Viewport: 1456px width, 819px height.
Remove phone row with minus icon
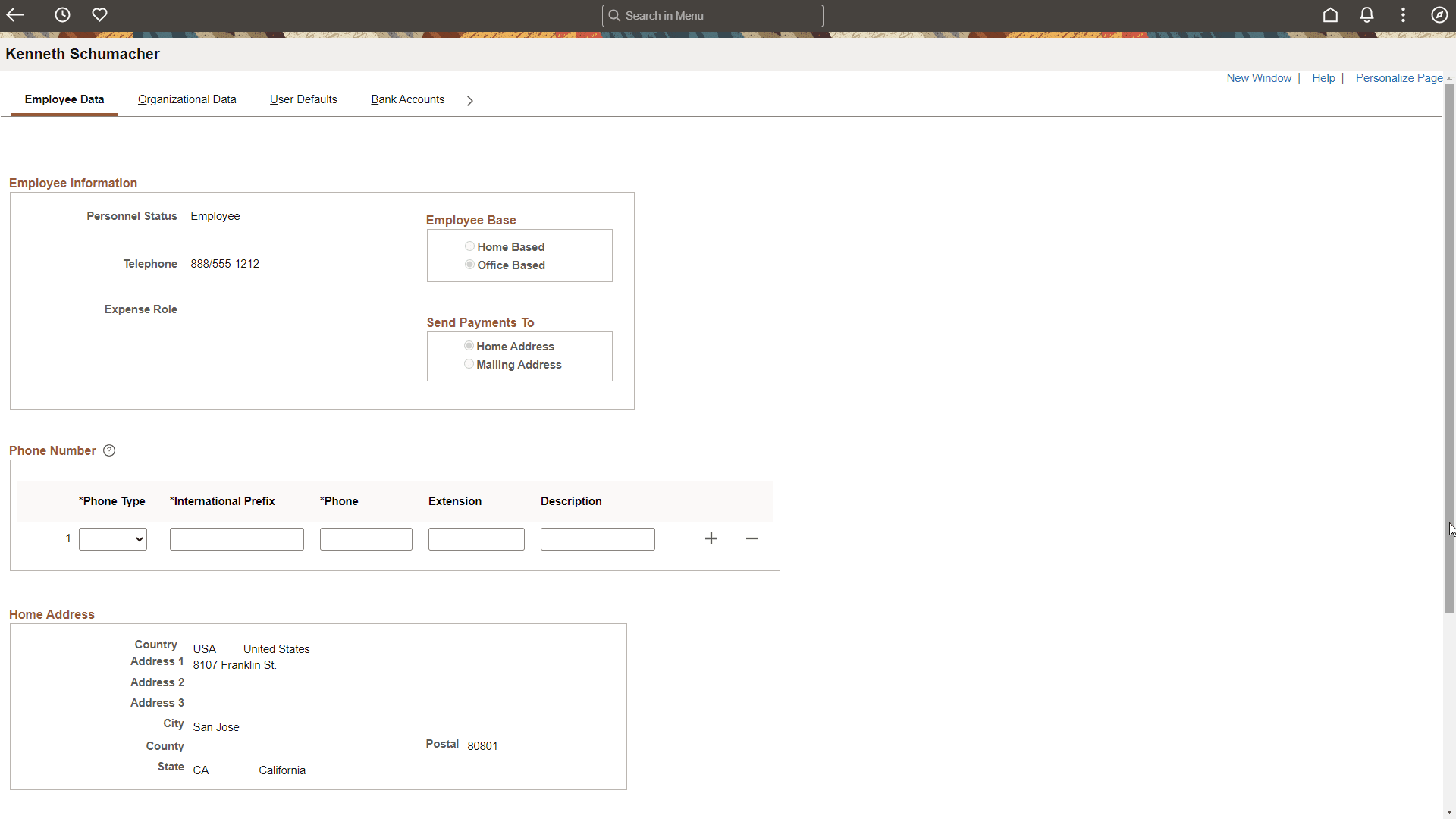(x=752, y=538)
